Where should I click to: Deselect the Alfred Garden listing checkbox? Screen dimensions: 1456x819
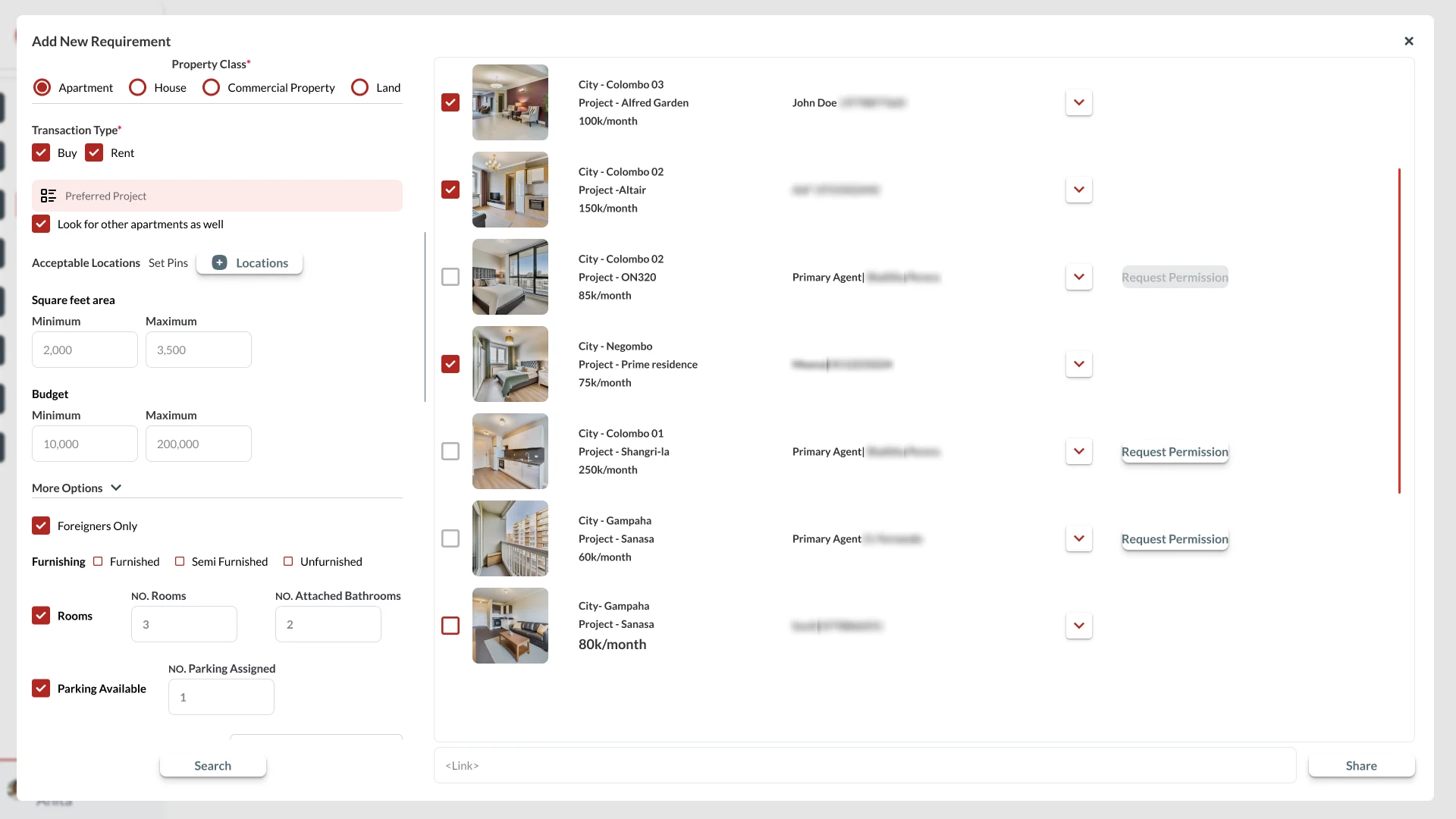tap(450, 102)
